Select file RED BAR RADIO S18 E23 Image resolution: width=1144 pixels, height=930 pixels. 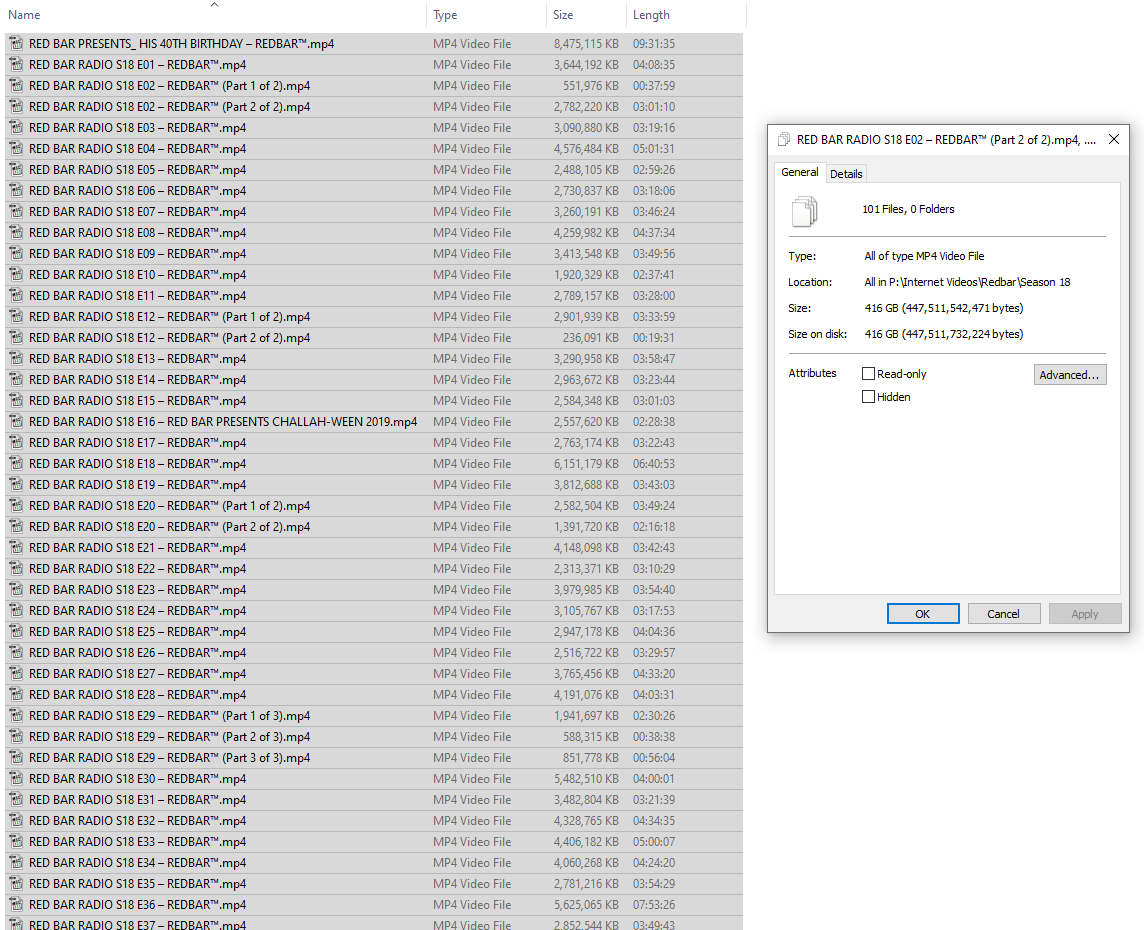[x=374, y=590]
